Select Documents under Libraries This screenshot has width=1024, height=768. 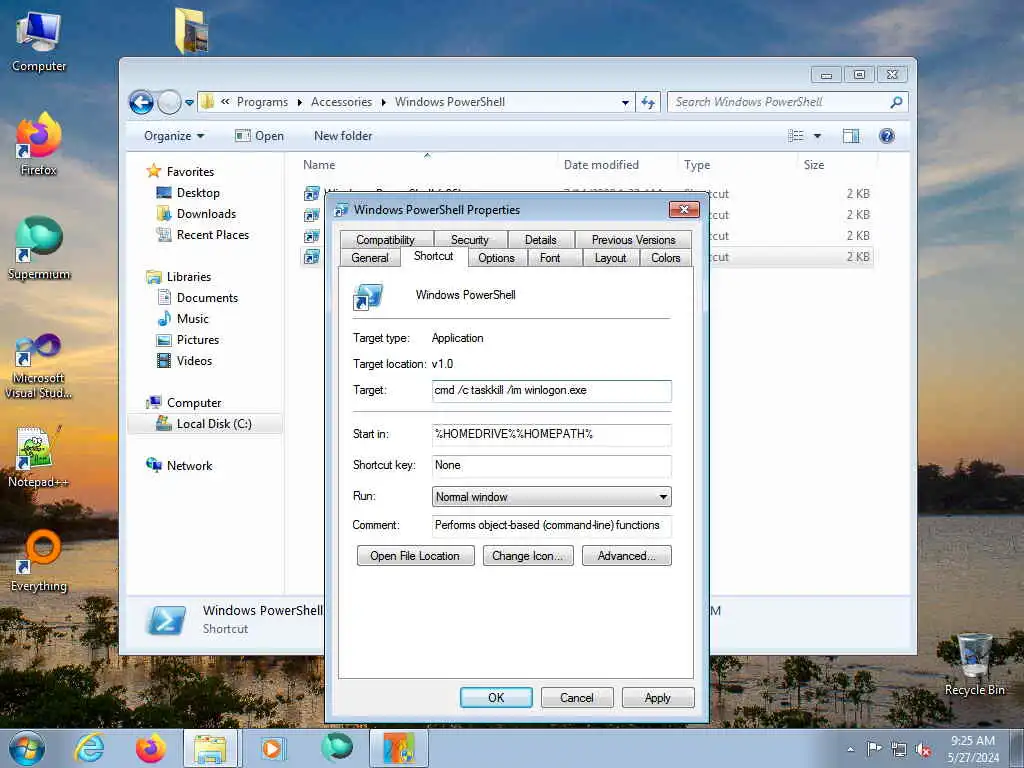199,298
